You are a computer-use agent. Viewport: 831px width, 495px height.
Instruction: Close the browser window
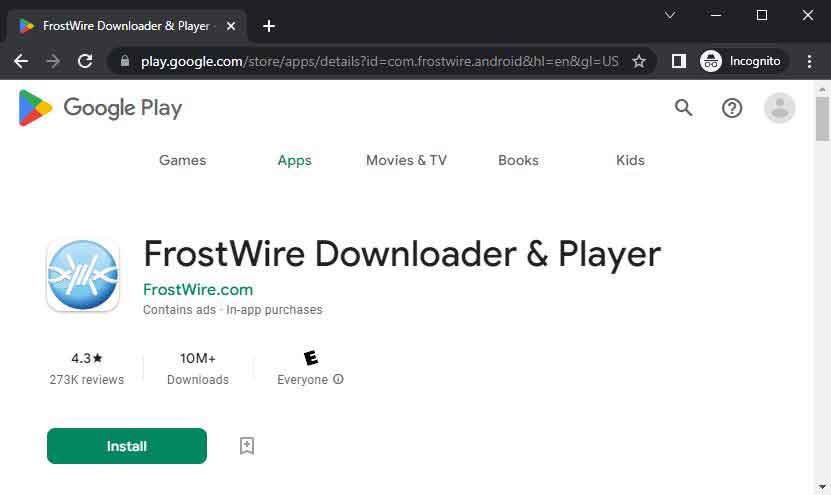[x=808, y=15]
